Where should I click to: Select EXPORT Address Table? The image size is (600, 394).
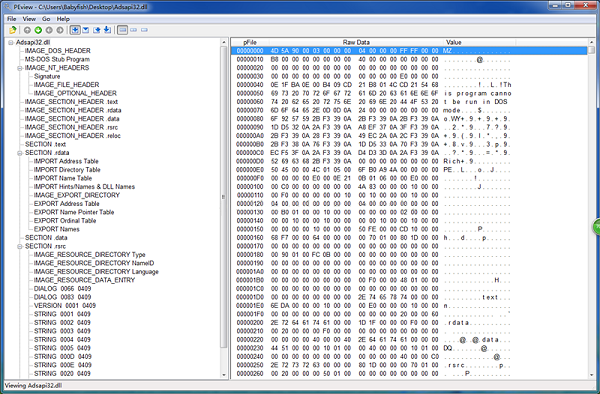coord(66,204)
